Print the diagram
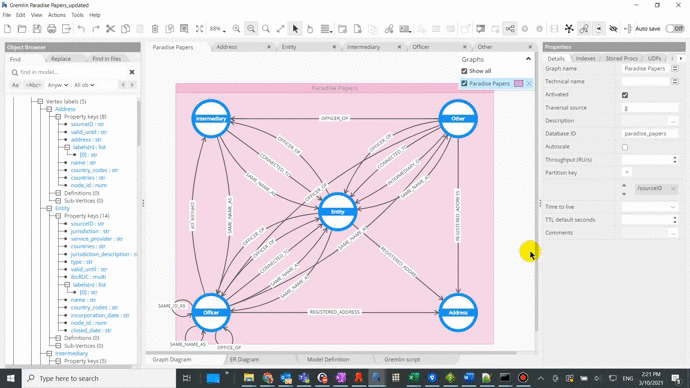Image resolution: width=690 pixels, height=388 pixels. (51, 29)
